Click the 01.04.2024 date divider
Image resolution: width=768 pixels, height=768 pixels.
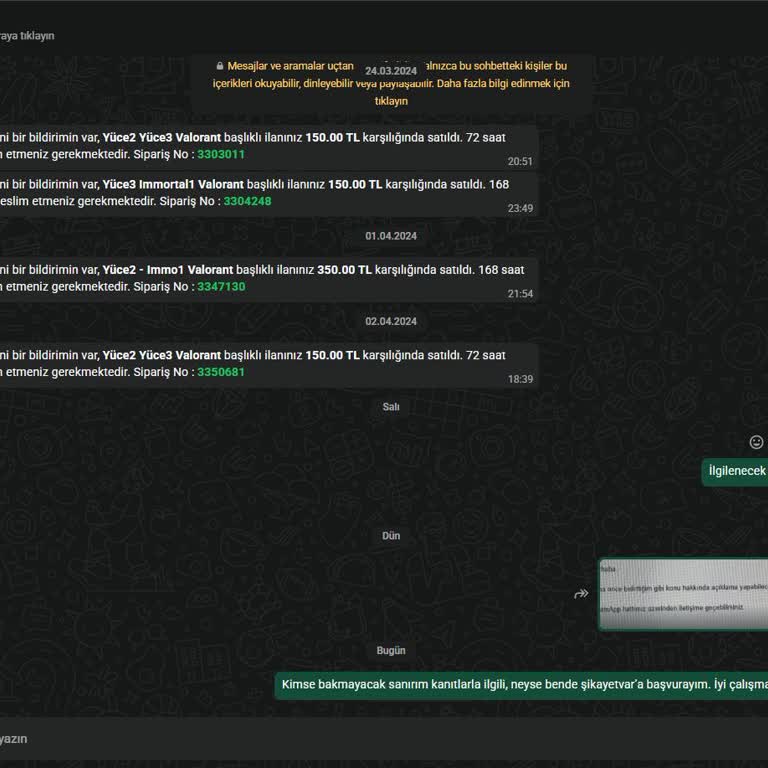tap(391, 236)
